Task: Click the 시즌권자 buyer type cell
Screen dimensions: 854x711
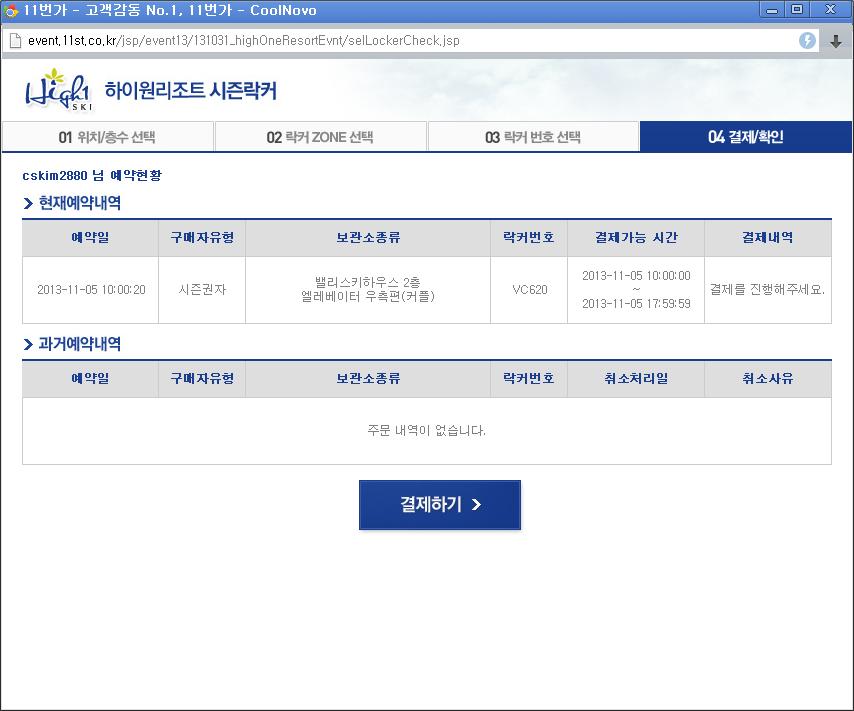Action: 202,290
